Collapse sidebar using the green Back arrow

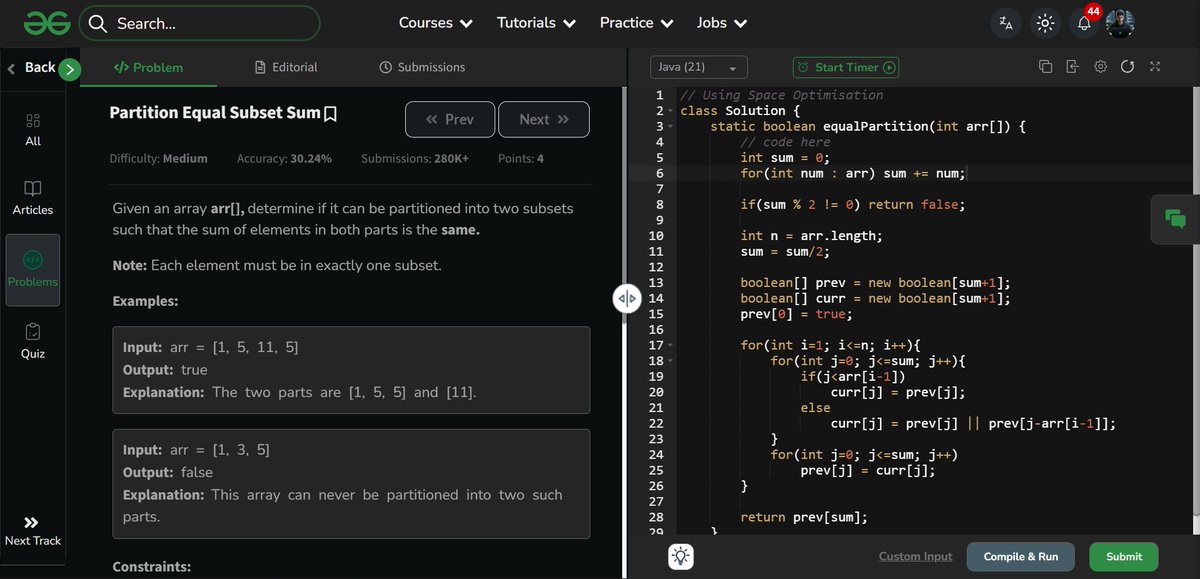[x=66, y=67]
